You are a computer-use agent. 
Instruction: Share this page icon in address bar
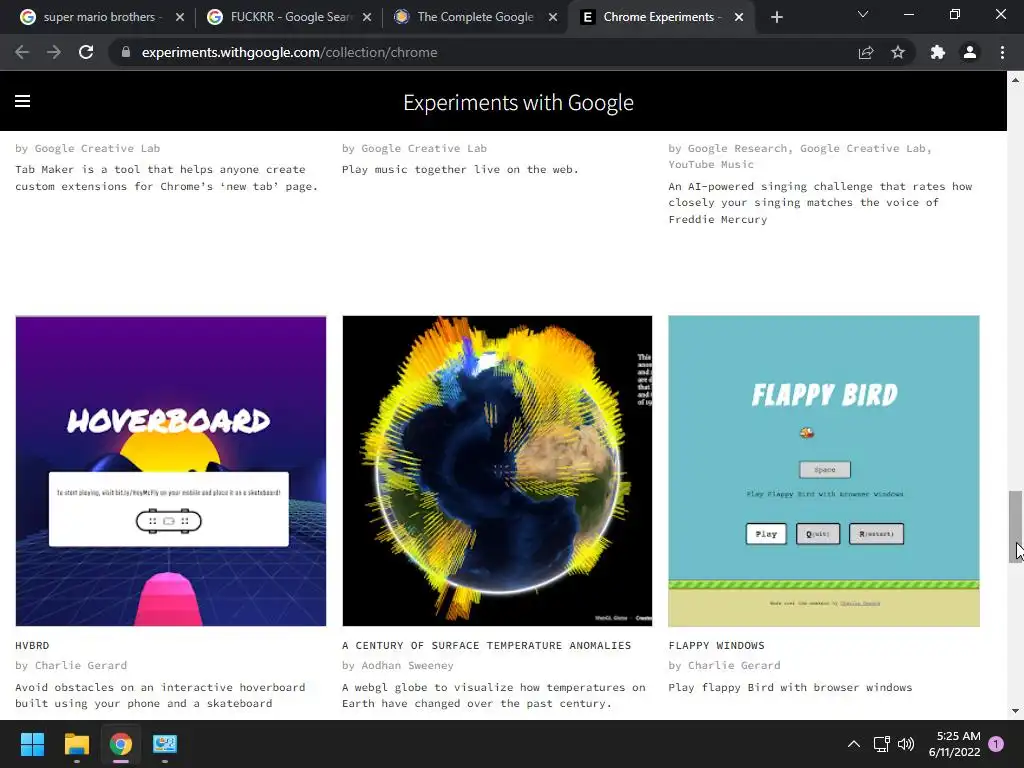(x=866, y=52)
